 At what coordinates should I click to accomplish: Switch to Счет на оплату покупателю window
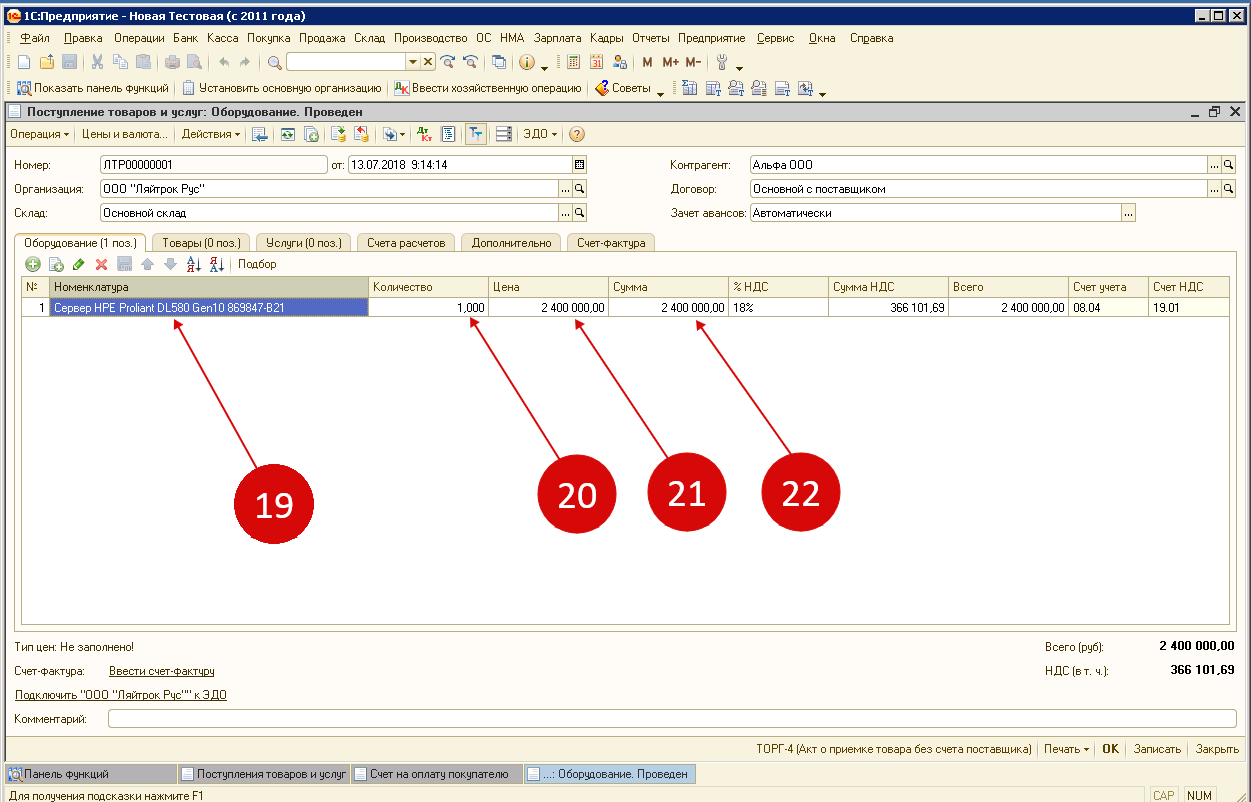point(436,774)
